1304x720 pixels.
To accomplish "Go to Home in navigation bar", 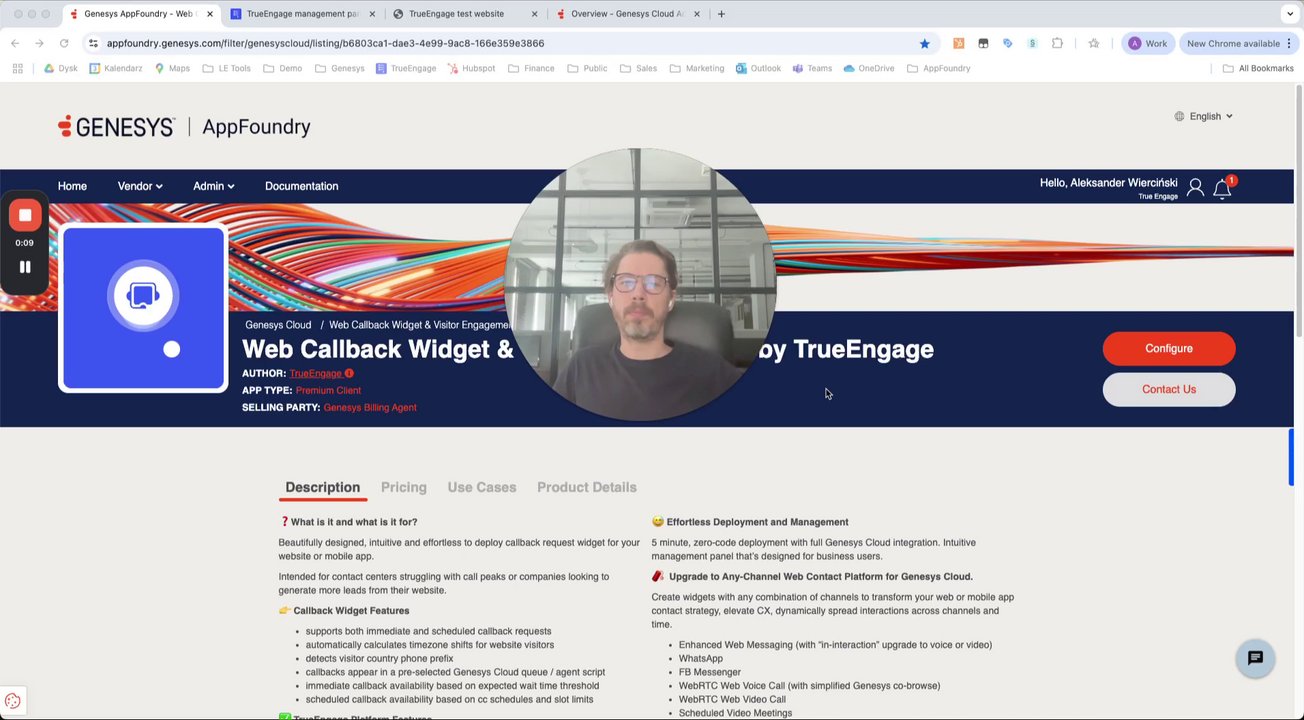I will [72, 186].
